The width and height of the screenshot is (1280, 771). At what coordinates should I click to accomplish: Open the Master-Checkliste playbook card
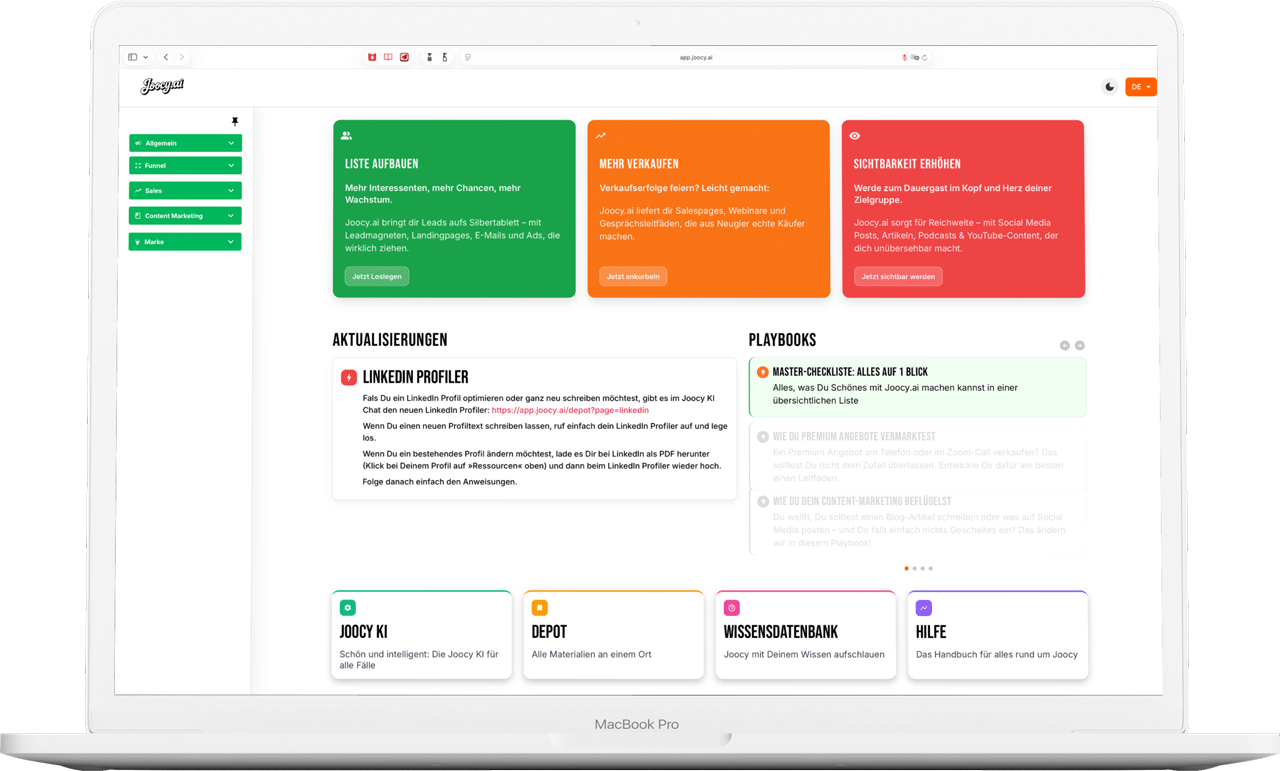tap(917, 387)
